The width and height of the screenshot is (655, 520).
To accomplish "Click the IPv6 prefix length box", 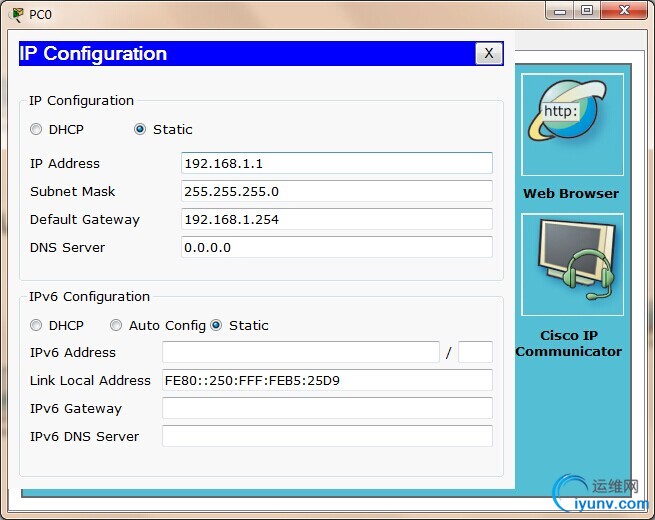I will pyautogui.click(x=475, y=352).
